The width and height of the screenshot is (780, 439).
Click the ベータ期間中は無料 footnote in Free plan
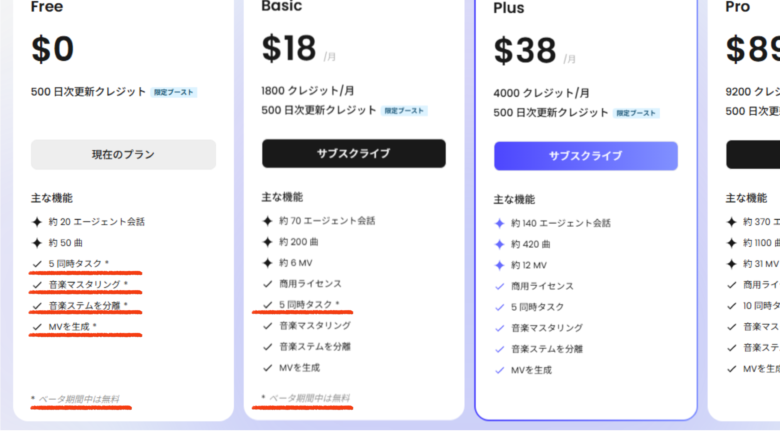point(79,399)
